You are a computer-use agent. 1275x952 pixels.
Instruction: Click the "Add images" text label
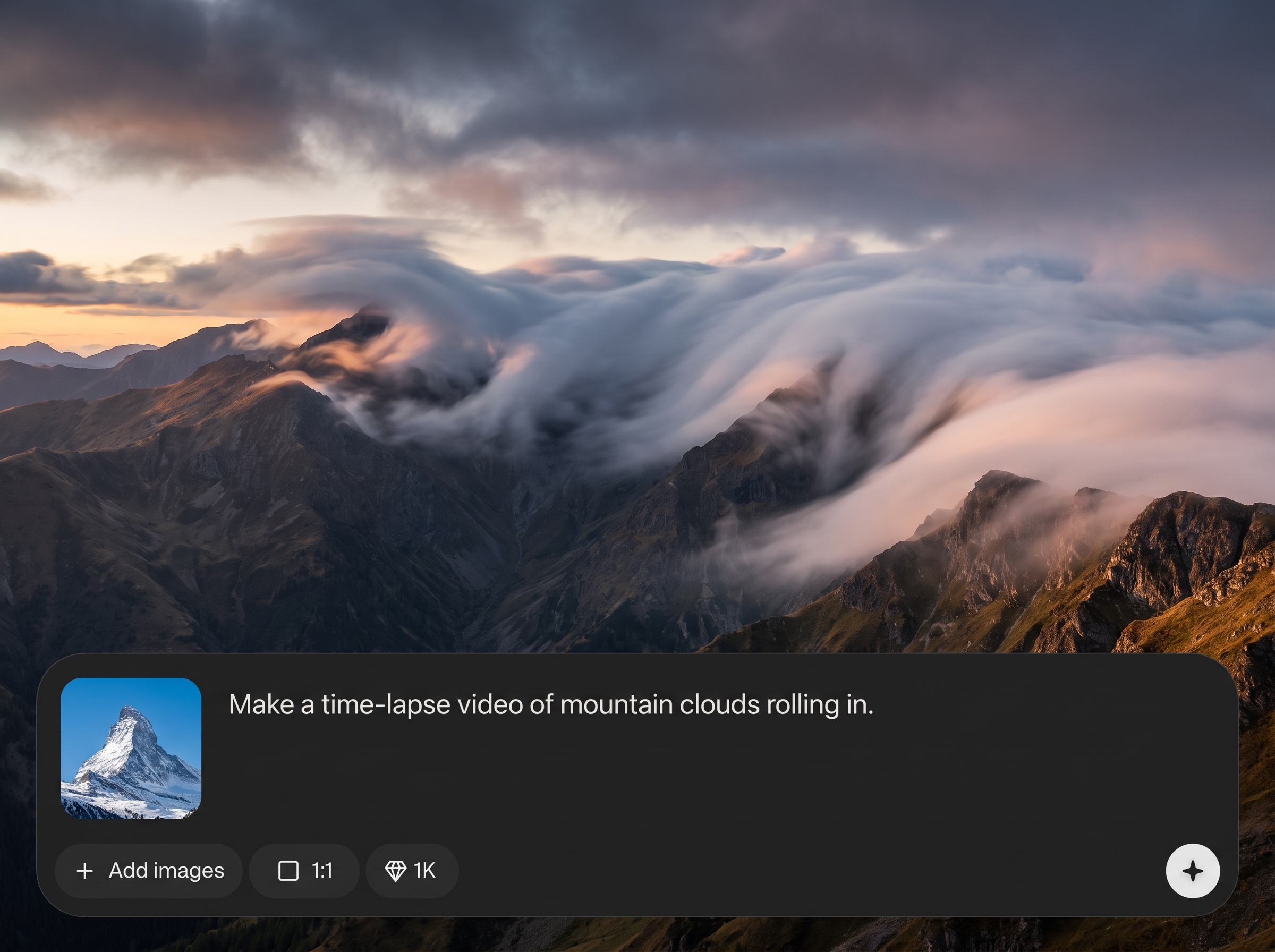pyautogui.click(x=166, y=871)
